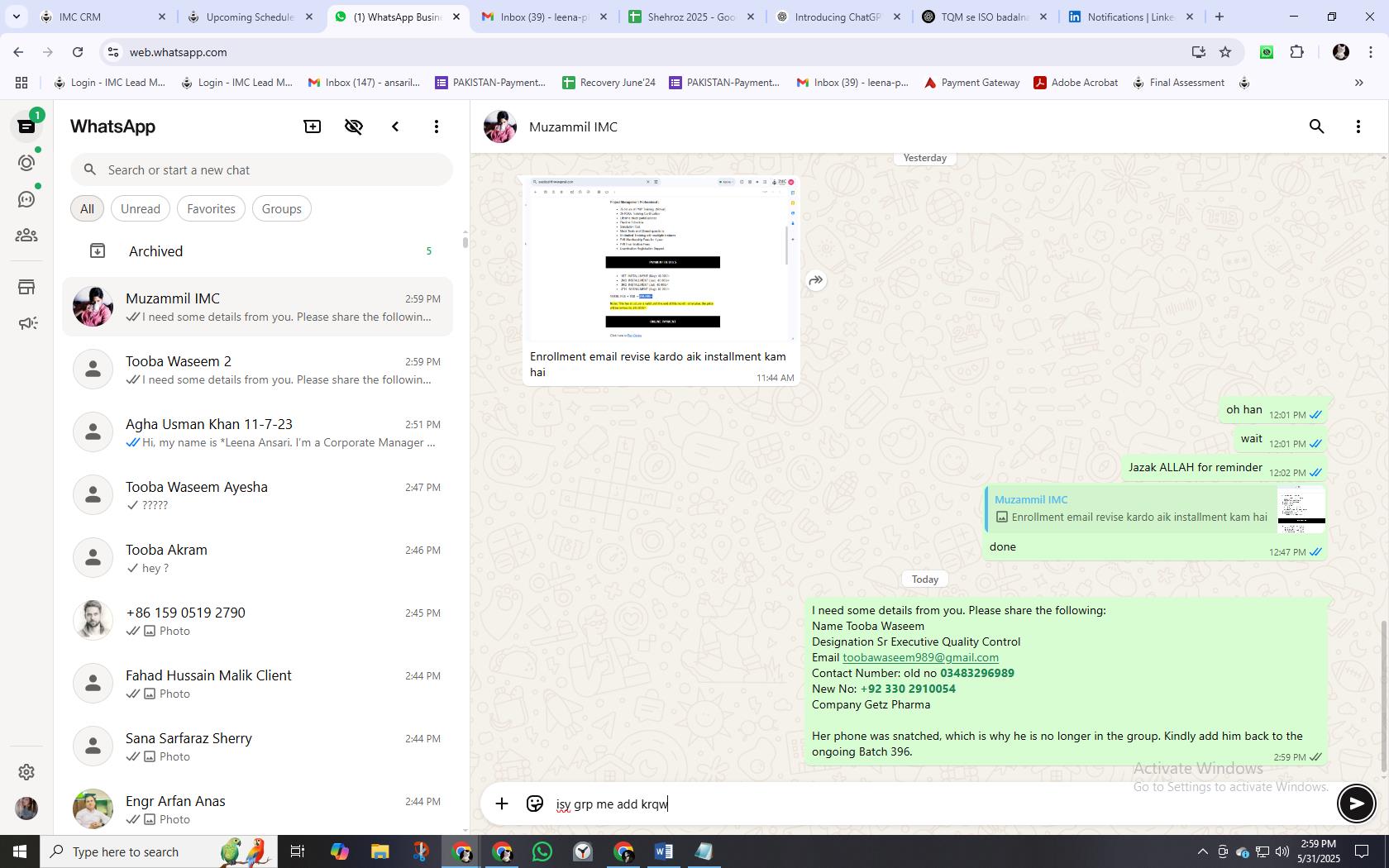Open Fahad Hussain Malik Client chat
1389x868 pixels.
pos(258,684)
